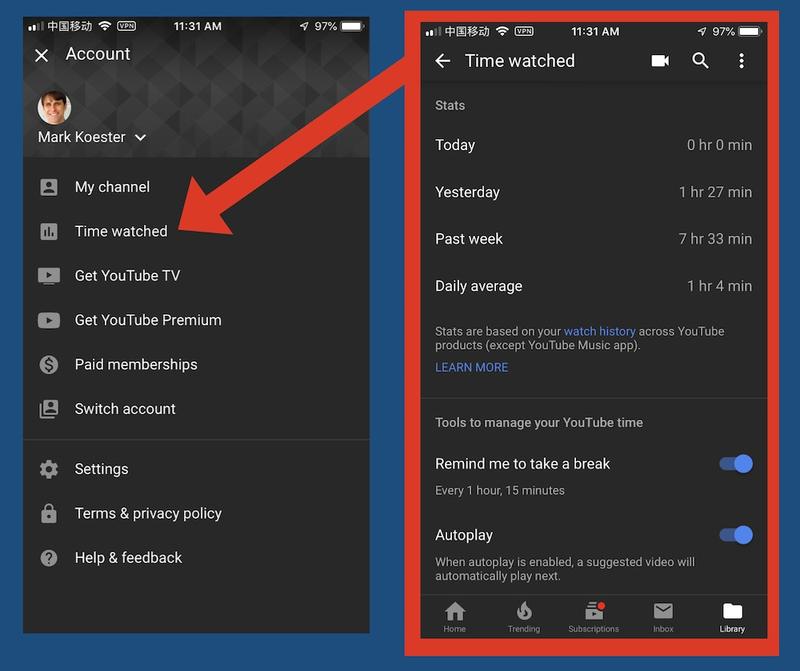Viewport: 800px width, 671px height.
Task: Tap the profile avatar photo
Action: point(54,107)
